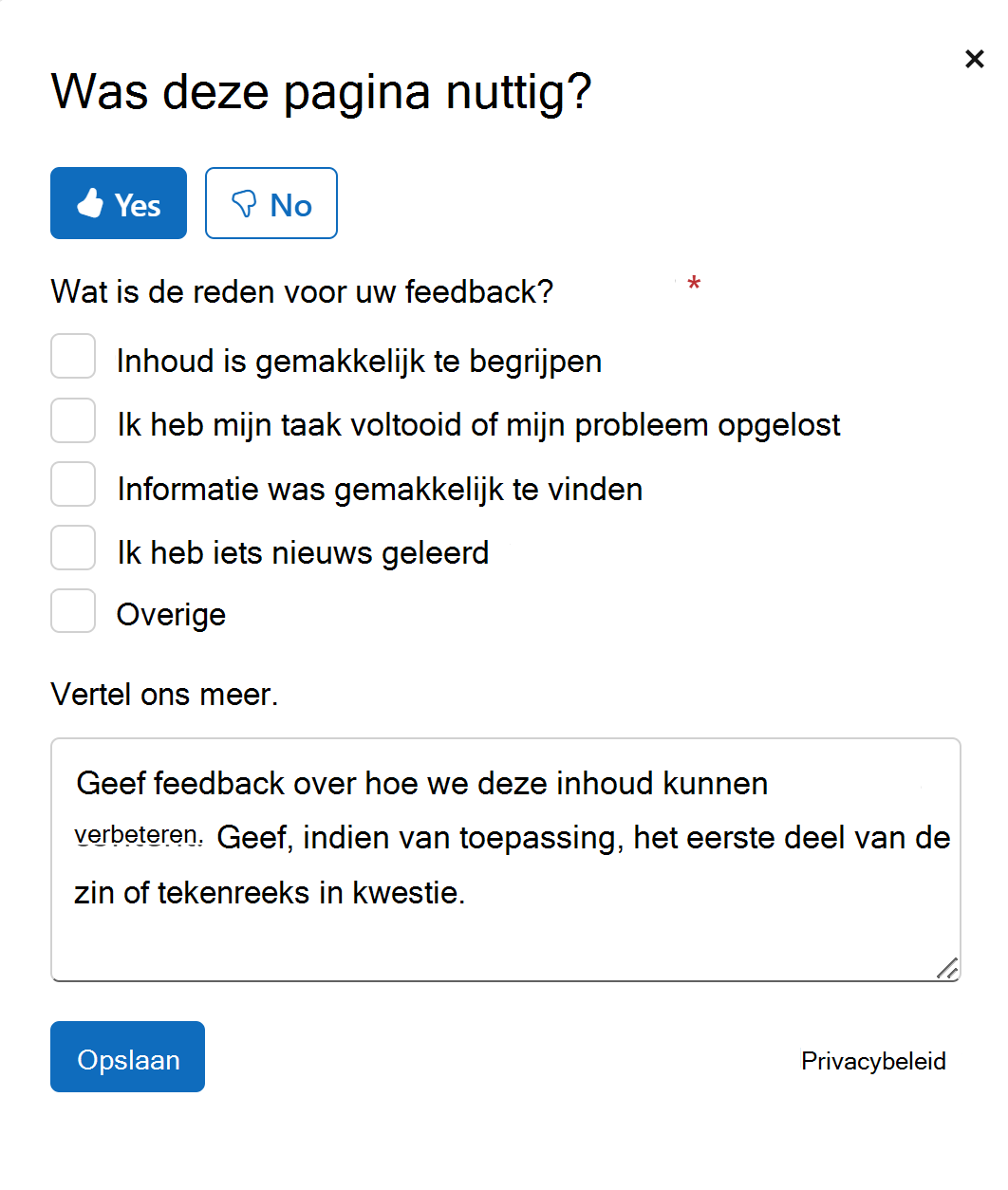Click the X to dismiss the feedback dialog
This screenshot has width=1008, height=1190.
(975, 58)
